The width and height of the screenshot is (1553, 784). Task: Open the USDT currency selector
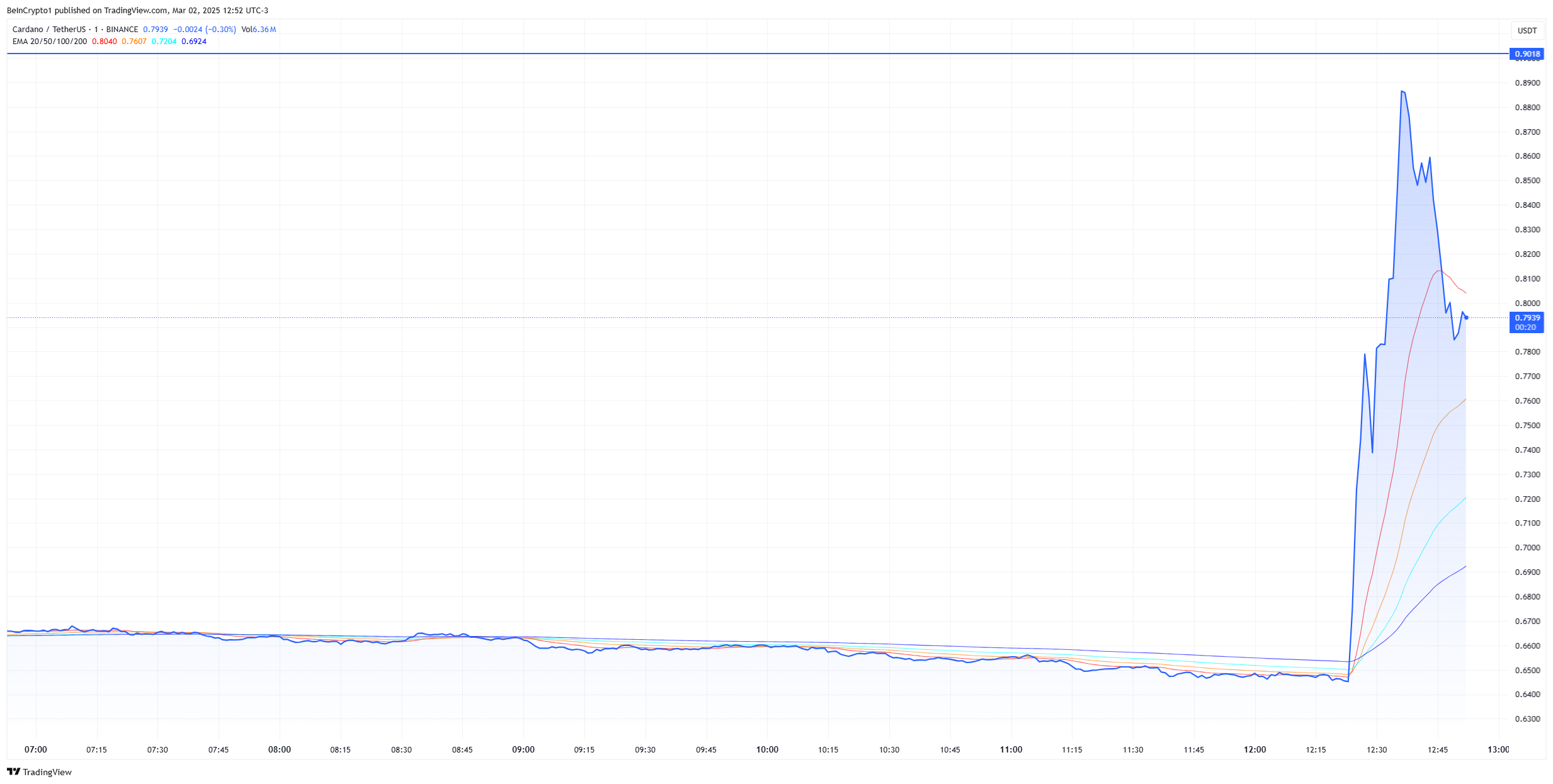tap(1527, 30)
